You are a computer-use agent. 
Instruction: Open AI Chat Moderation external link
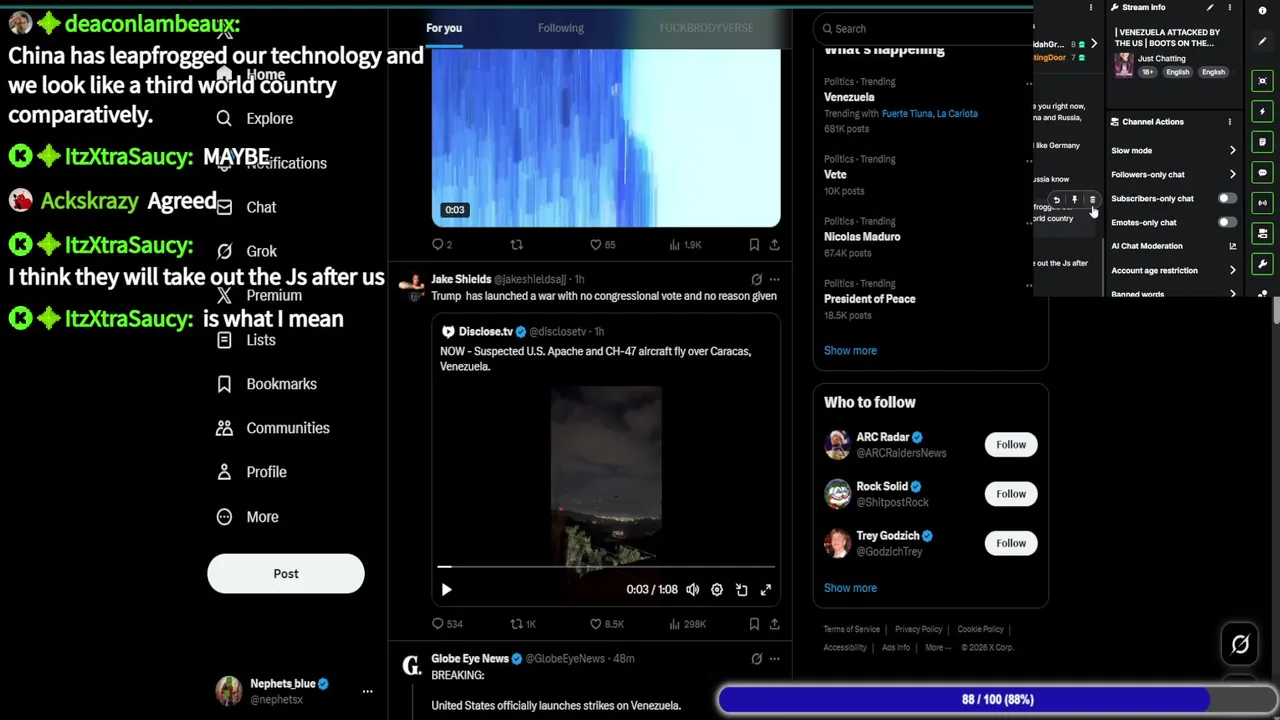1232,246
